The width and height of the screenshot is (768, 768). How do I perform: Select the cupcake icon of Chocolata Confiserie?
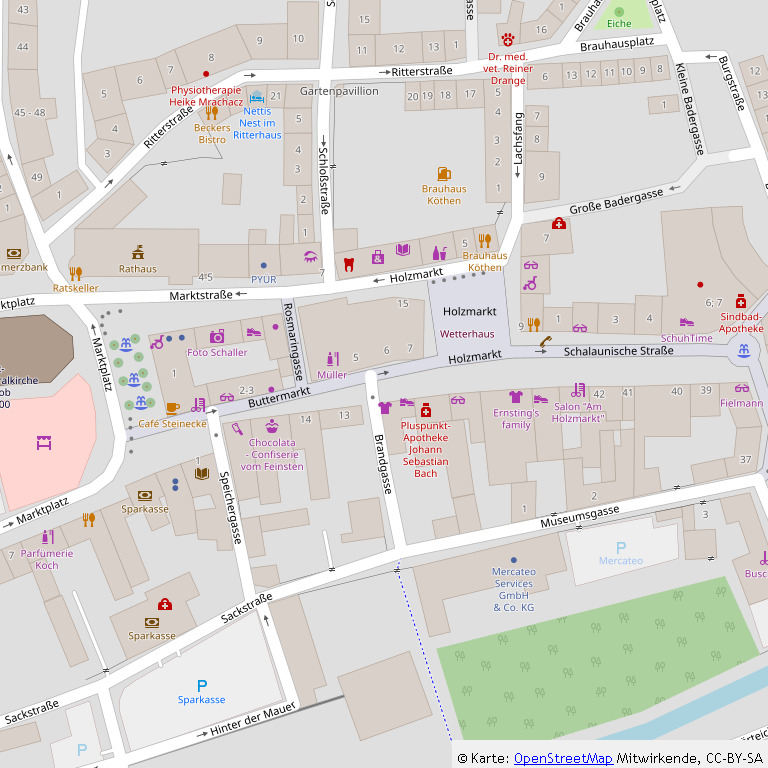click(x=272, y=426)
